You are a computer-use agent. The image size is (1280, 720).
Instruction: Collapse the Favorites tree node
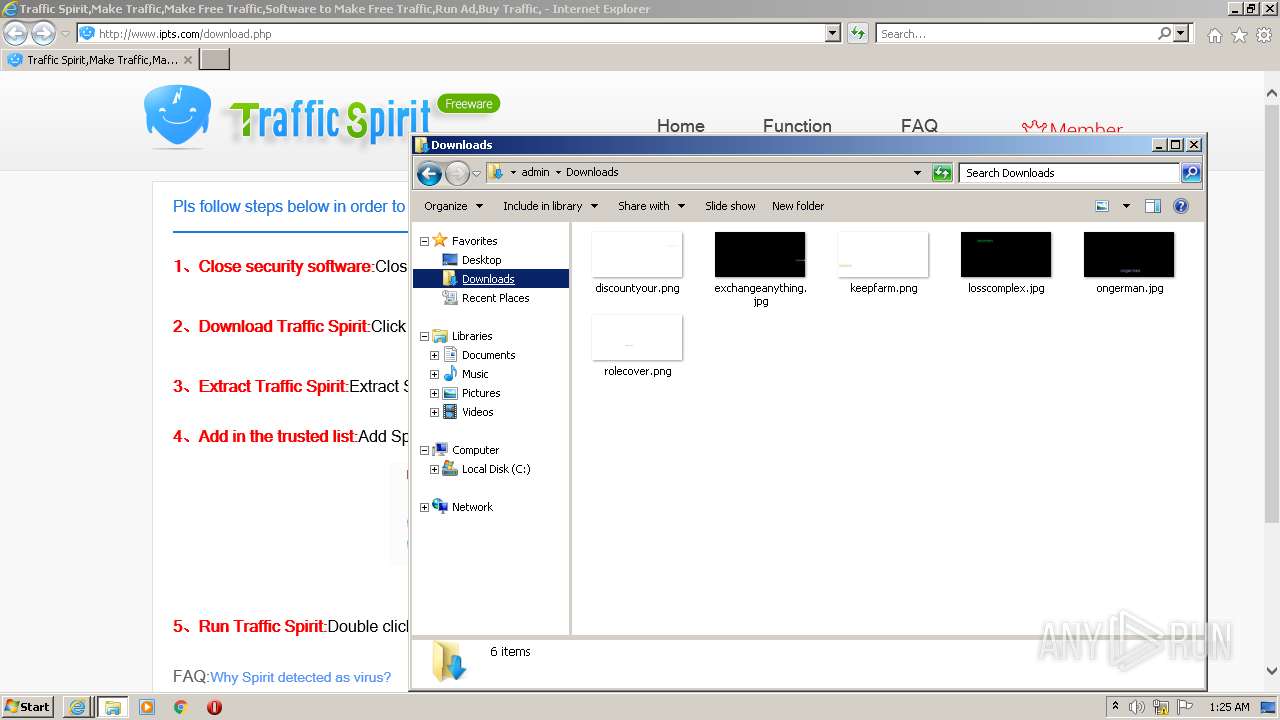[424, 241]
